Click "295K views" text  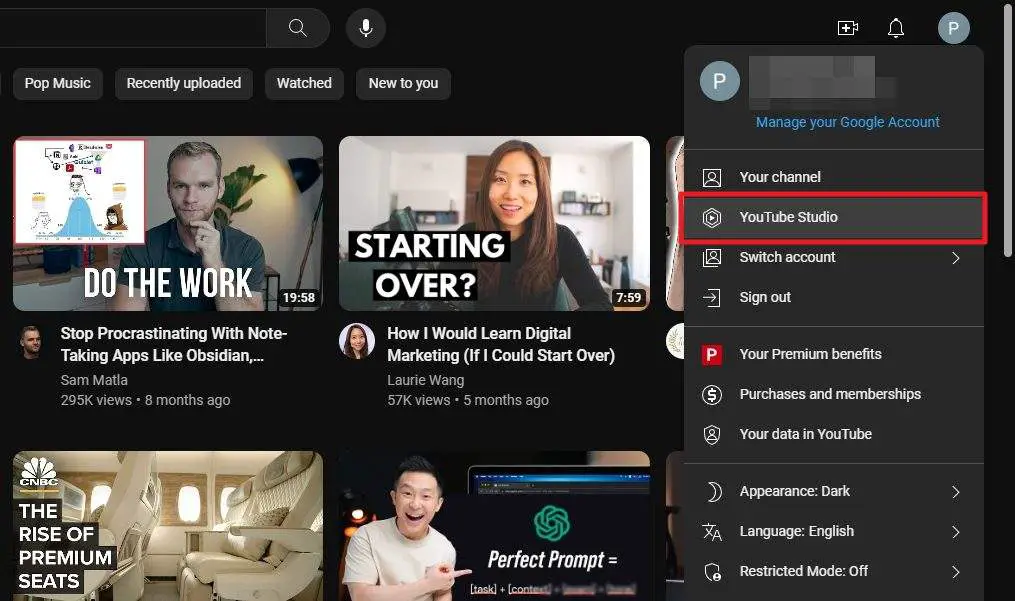(x=96, y=401)
